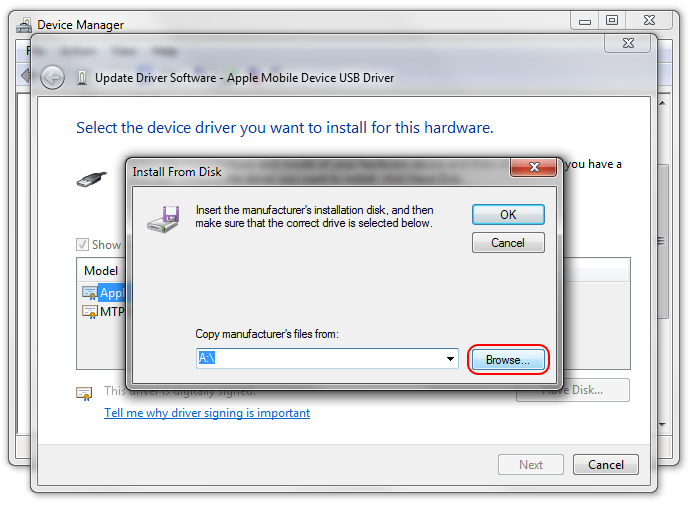Cancel the Update Driver Software wizard

[x=605, y=465]
